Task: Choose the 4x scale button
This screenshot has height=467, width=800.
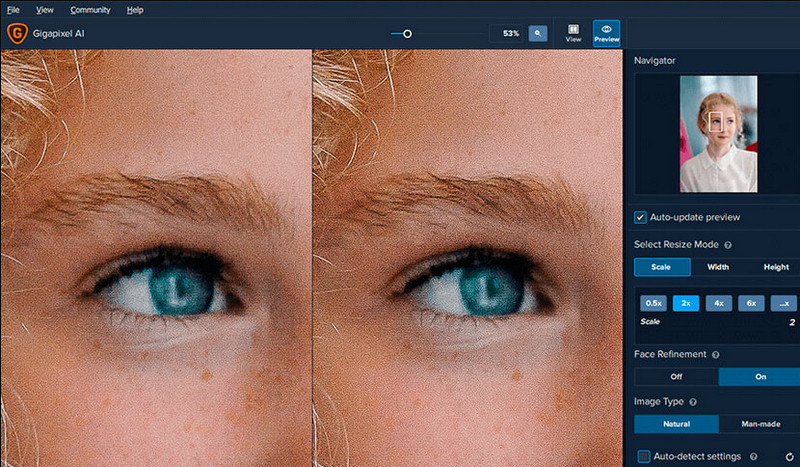Action: (718, 303)
